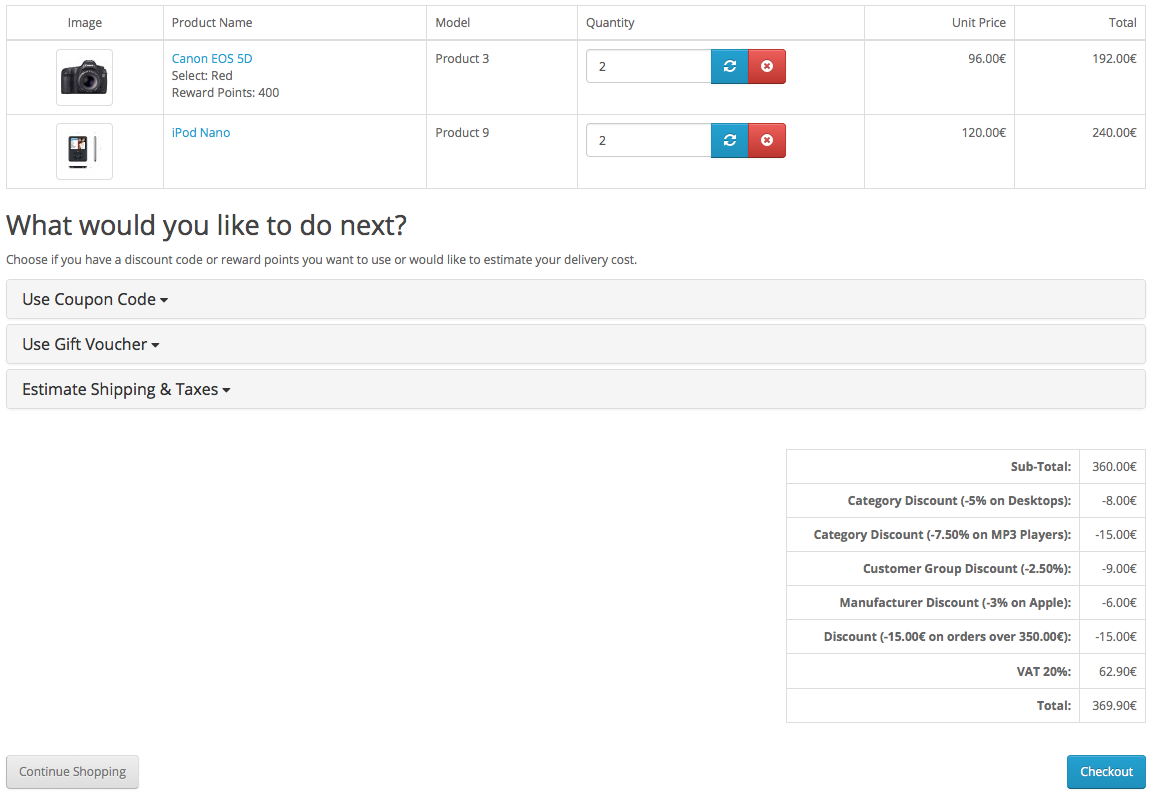Select the -8.00€ discount amount

1119,501
